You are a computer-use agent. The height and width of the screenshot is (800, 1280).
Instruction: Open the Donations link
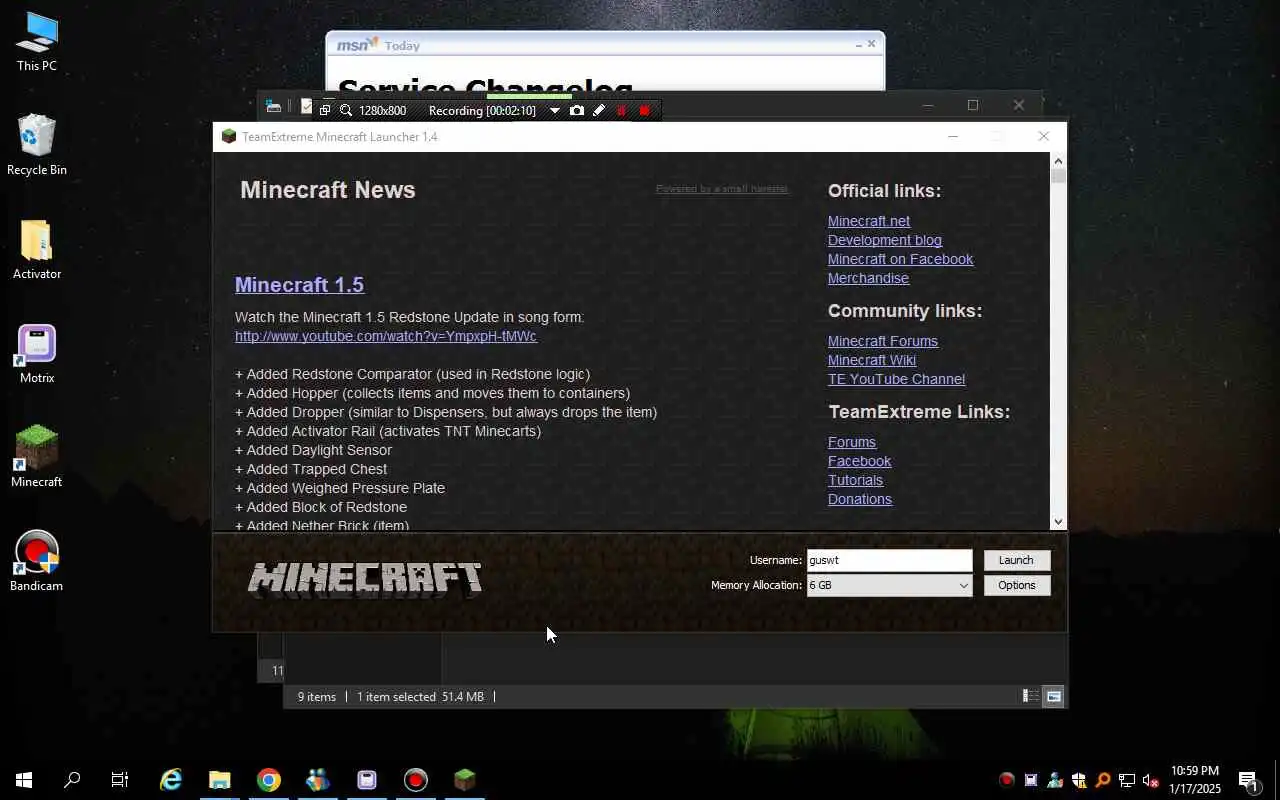[860, 499]
